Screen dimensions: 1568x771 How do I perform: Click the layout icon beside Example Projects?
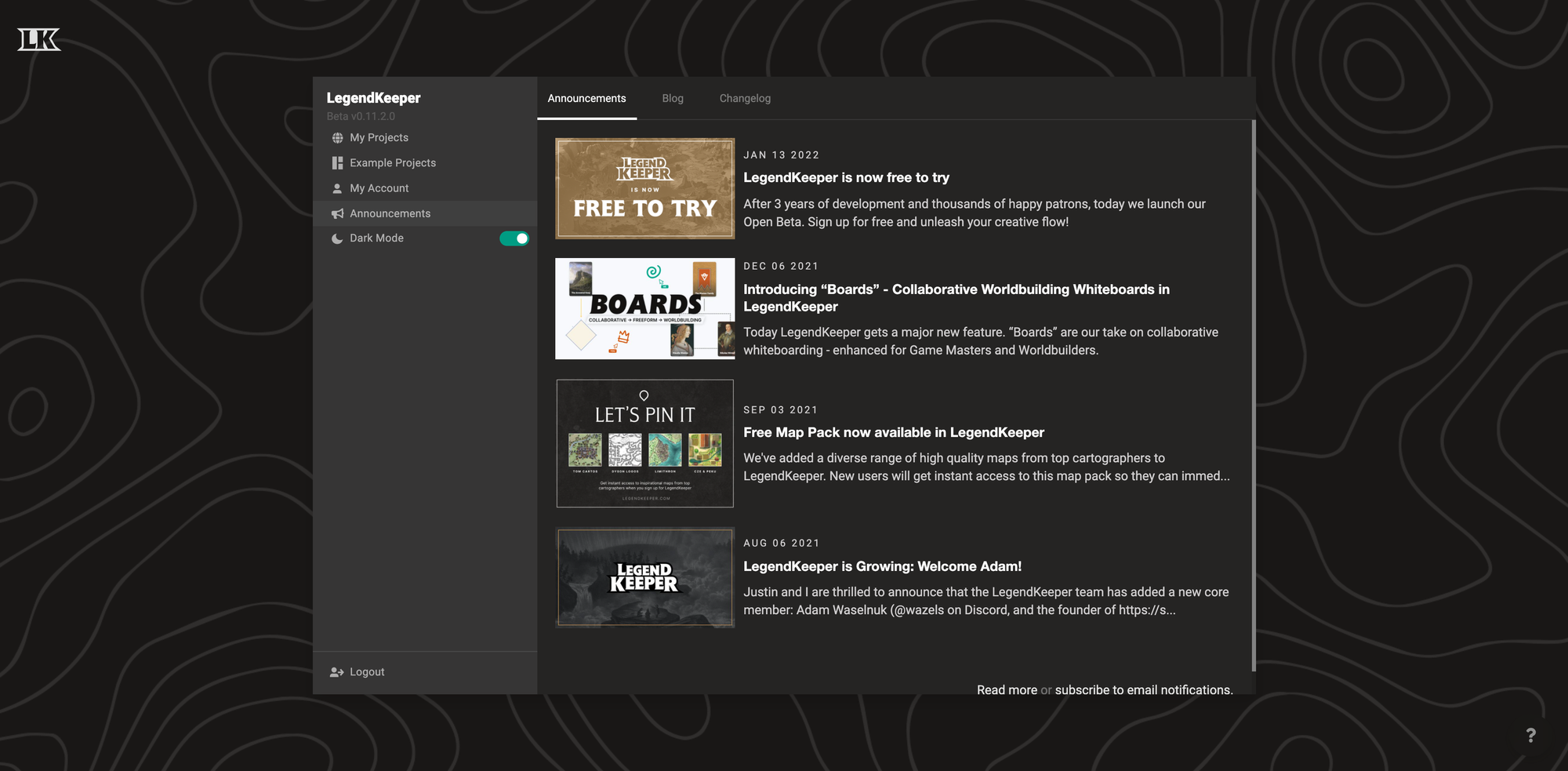click(x=337, y=163)
